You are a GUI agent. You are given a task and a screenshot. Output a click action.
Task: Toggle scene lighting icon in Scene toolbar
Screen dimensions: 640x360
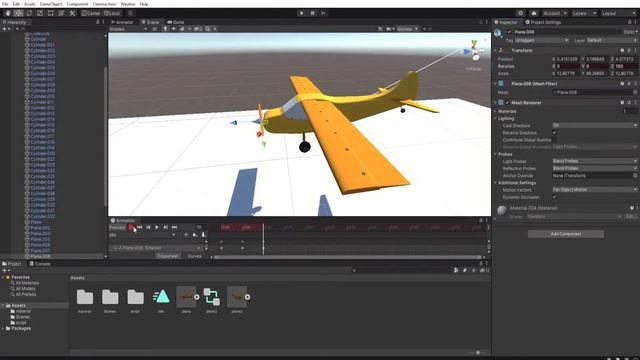click(x=166, y=29)
